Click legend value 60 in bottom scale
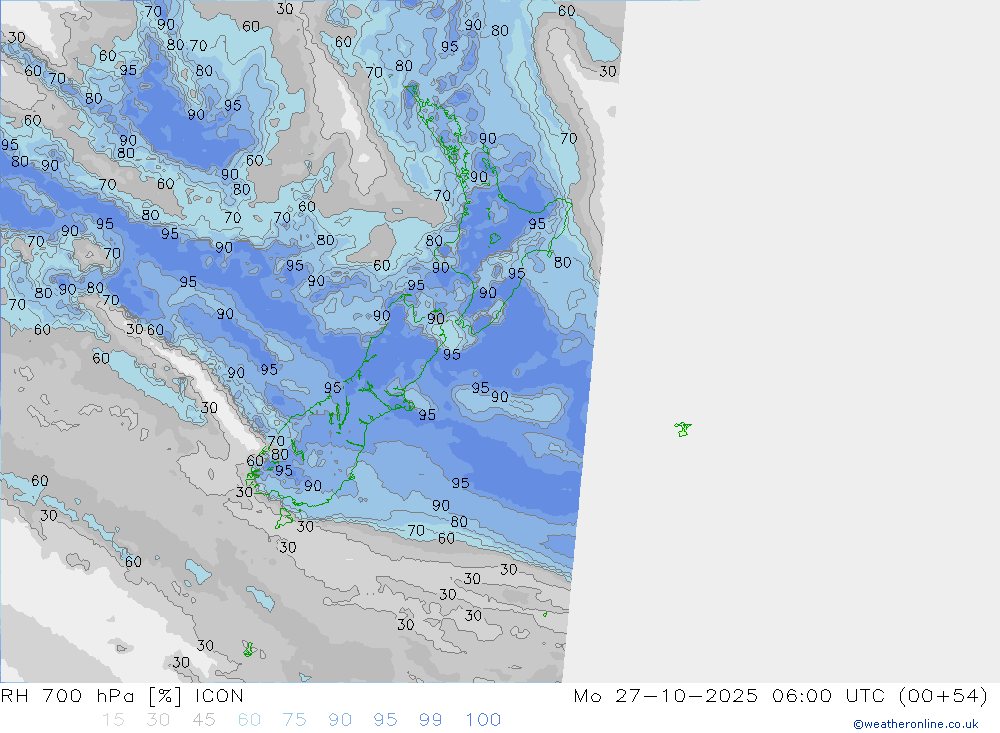Screen dimensions: 1000x733 pyautogui.click(x=249, y=720)
